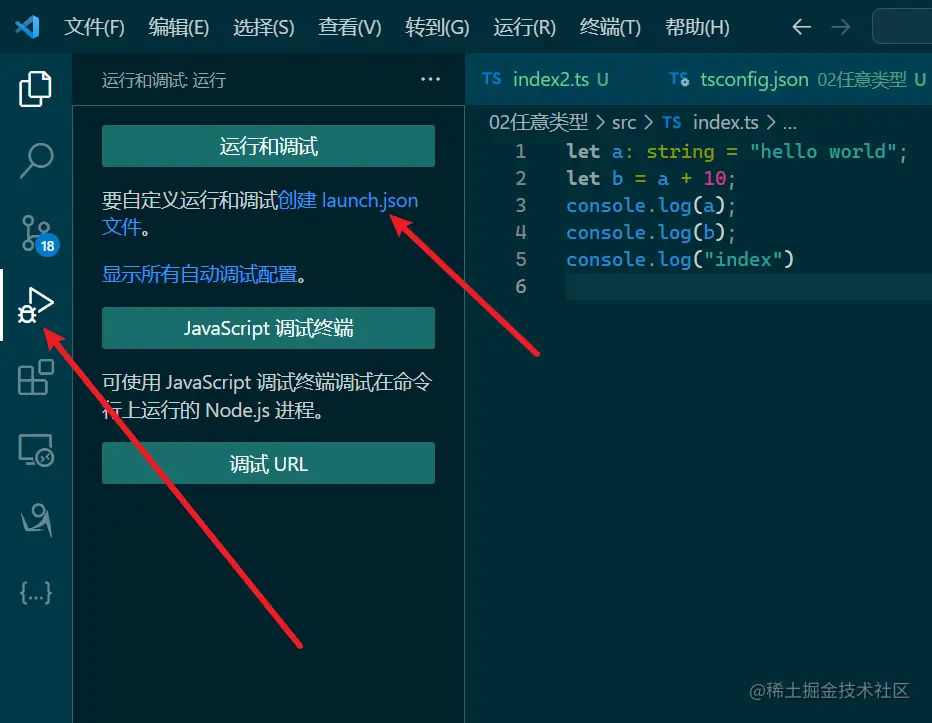Screen dimensions: 932x723
Task: Switch to the tsconfig.json tab
Action: pos(796,79)
